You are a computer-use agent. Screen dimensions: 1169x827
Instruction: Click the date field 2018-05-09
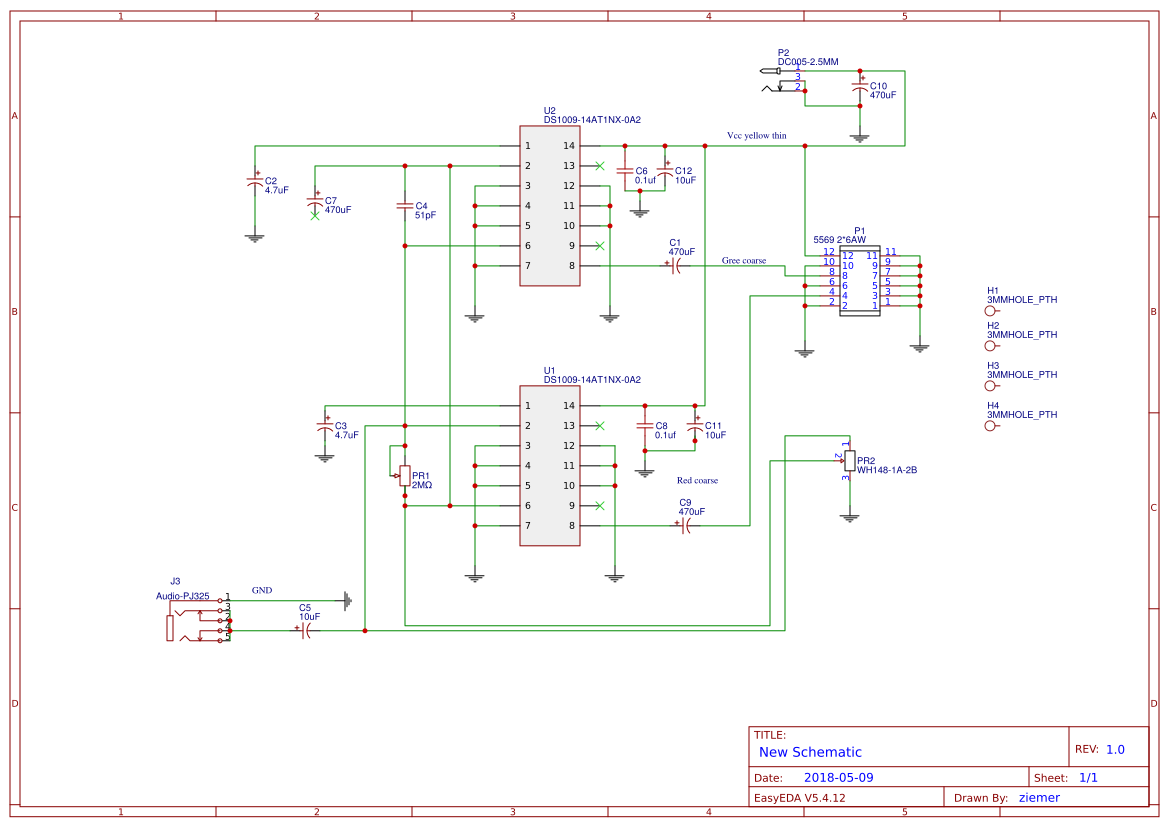(843, 776)
